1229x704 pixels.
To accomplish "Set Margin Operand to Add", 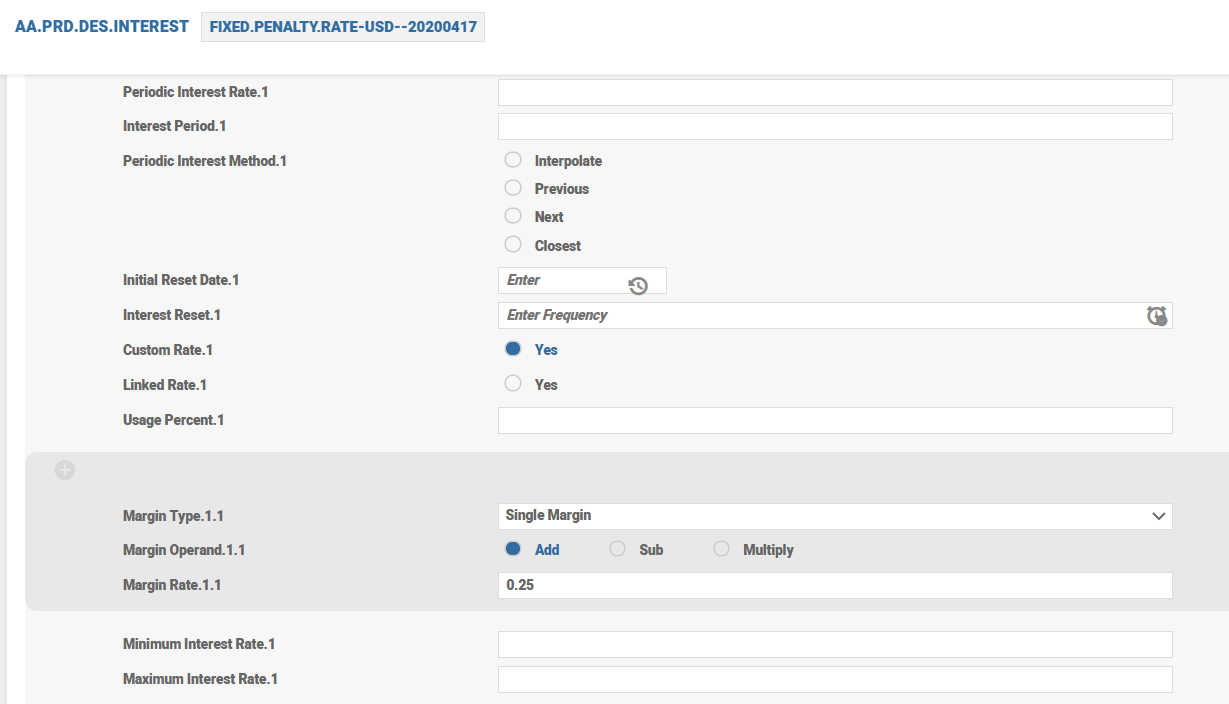I will [x=513, y=549].
